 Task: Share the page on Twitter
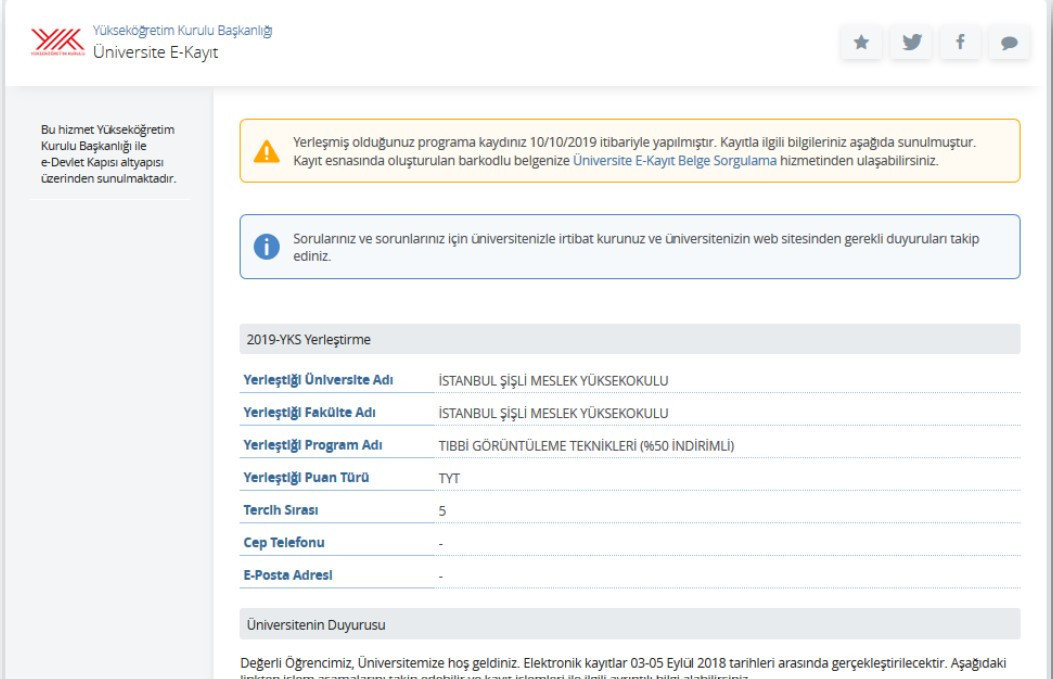(x=911, y=42)
